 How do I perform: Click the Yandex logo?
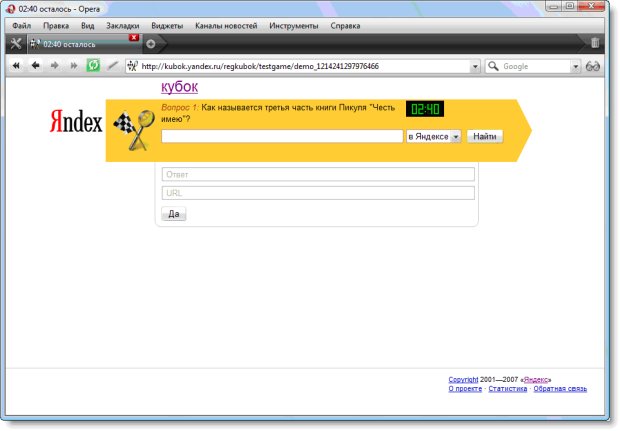pyautogui.click(x=76, y=121)
